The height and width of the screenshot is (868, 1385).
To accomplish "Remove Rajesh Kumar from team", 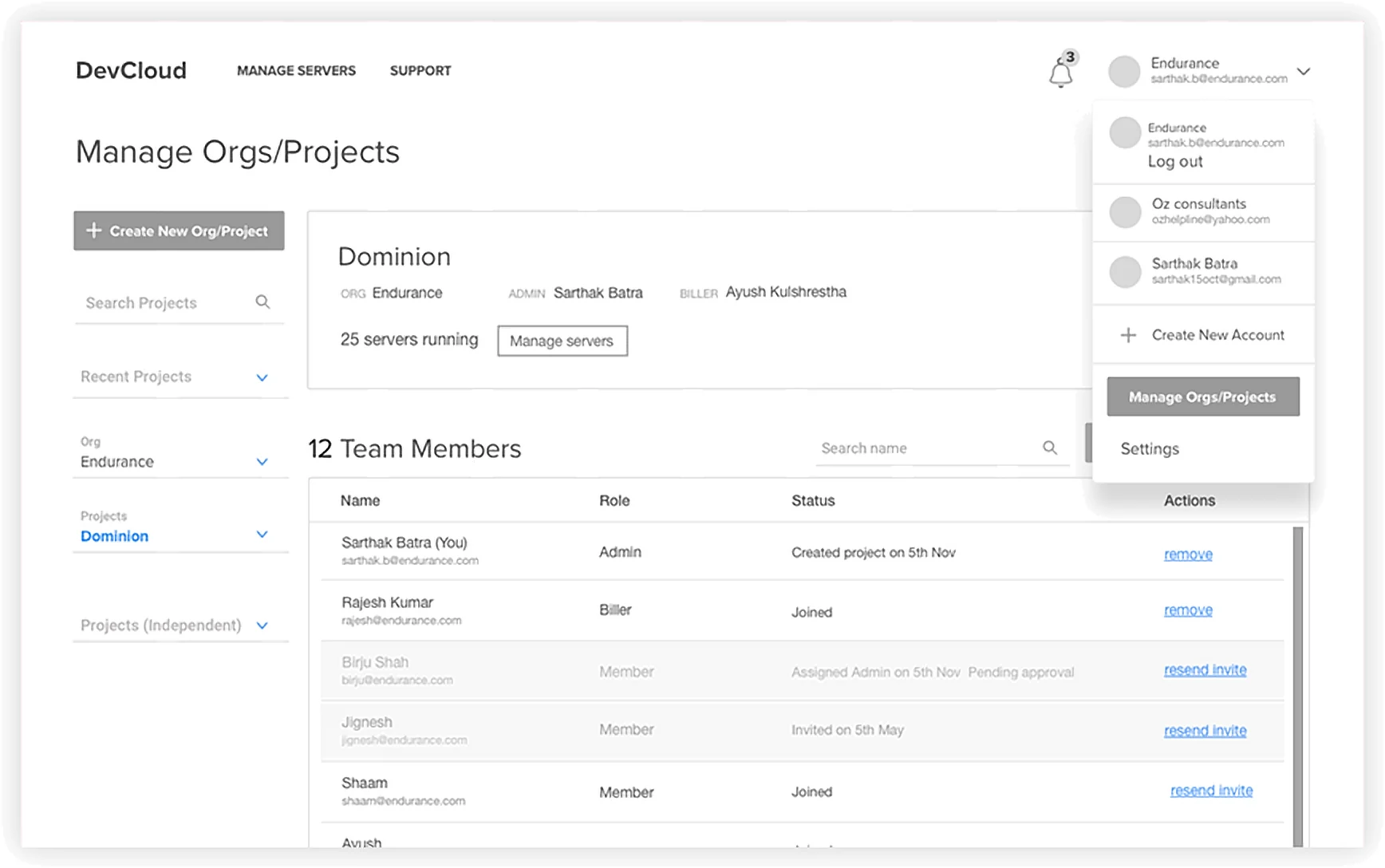I will tap(1188, 610).
